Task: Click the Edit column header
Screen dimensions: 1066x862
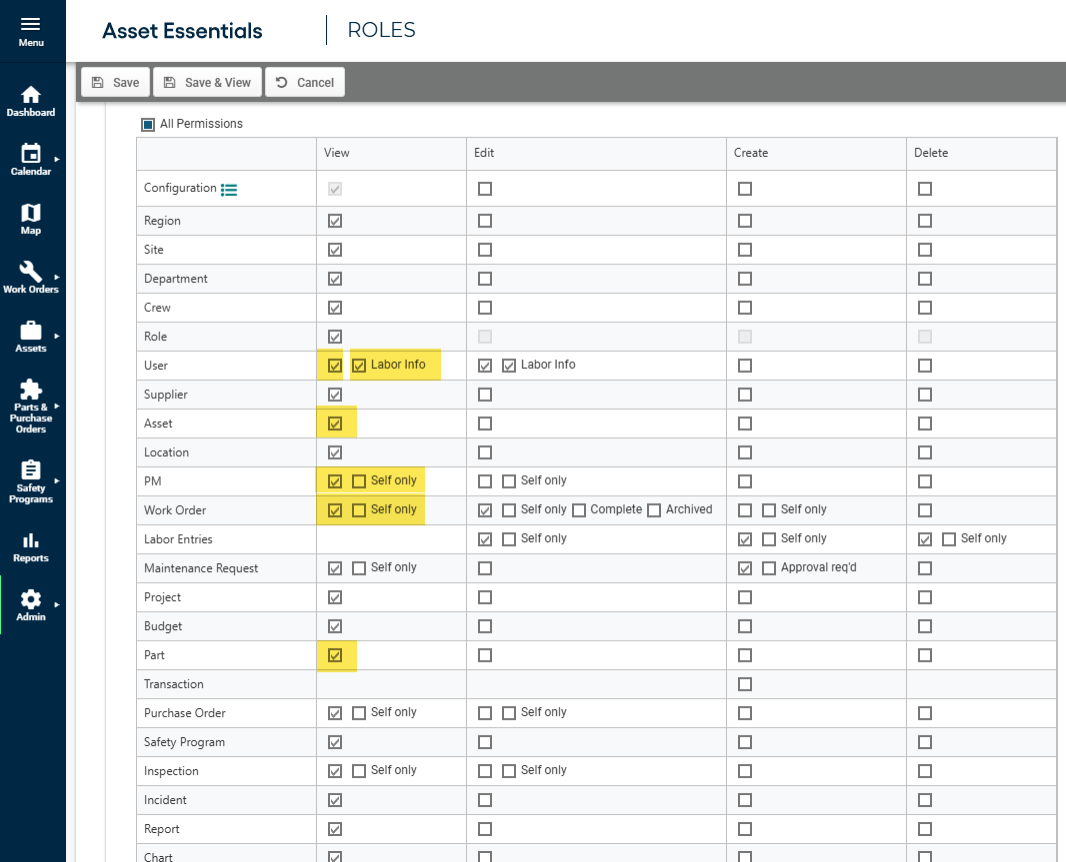Action: click(x=484, y=153)
